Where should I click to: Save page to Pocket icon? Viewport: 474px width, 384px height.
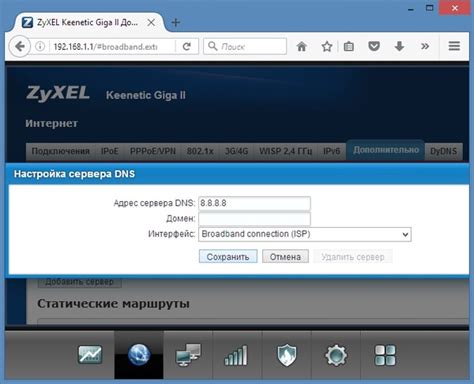[x=374, y=46]
